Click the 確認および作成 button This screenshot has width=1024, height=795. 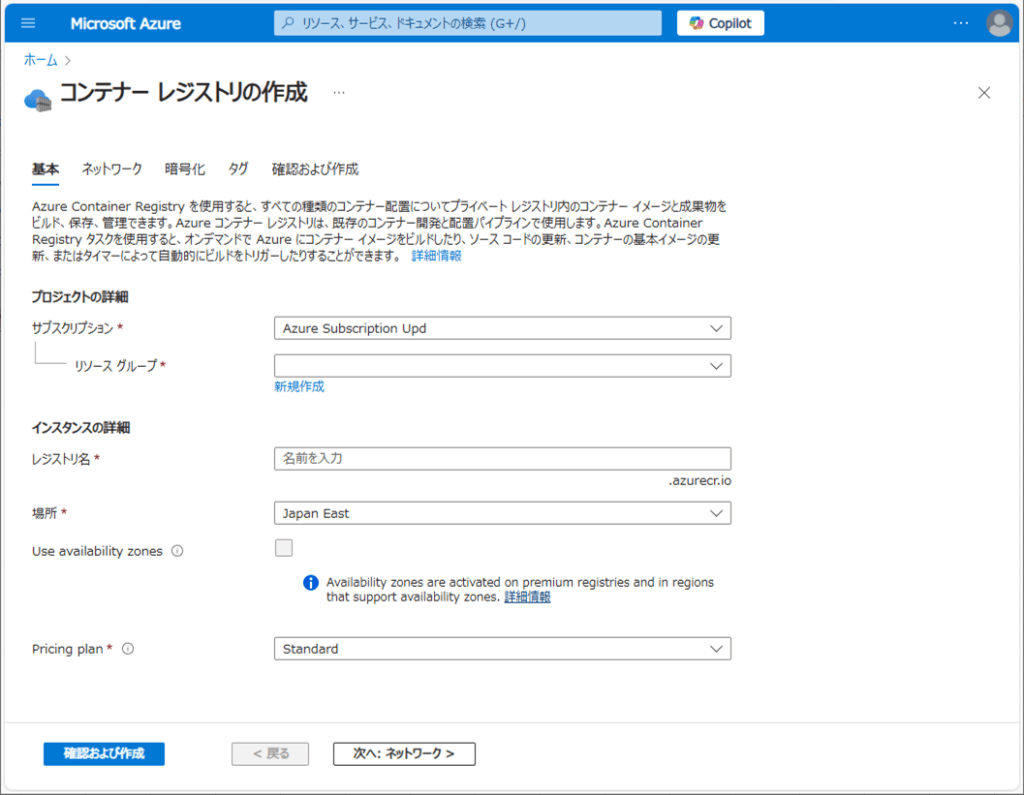[103, 753]
